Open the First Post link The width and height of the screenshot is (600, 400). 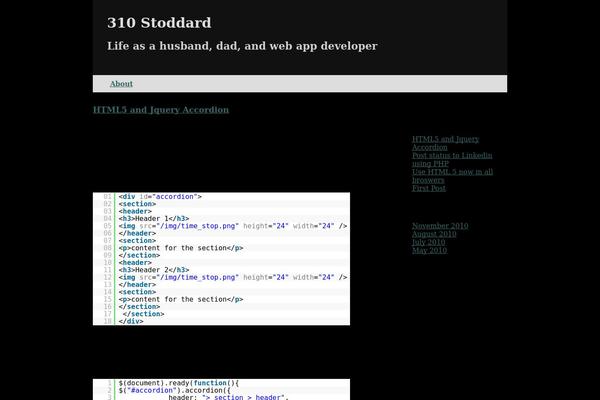429,188
